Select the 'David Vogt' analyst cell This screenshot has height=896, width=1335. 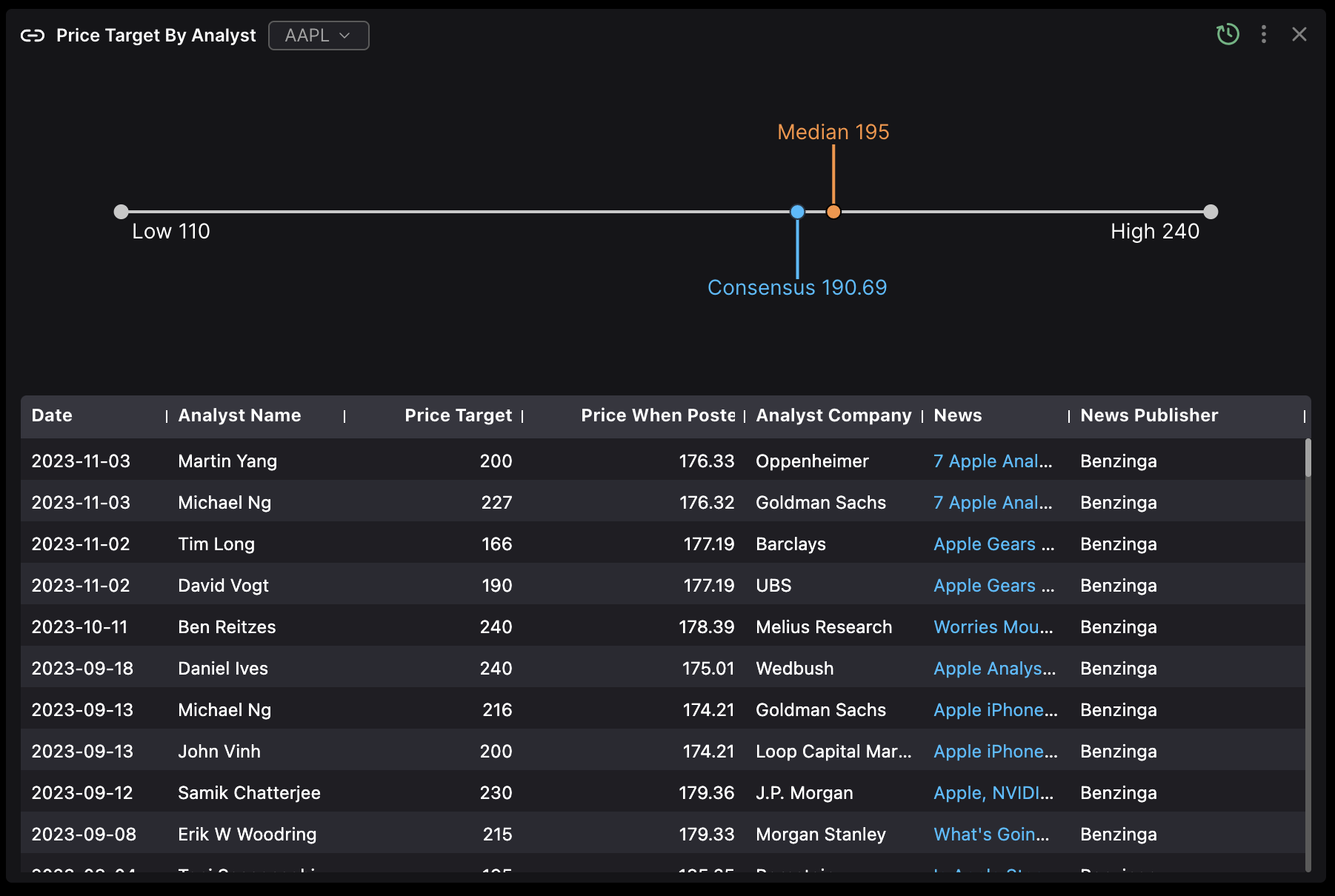(x=223, y=586)
